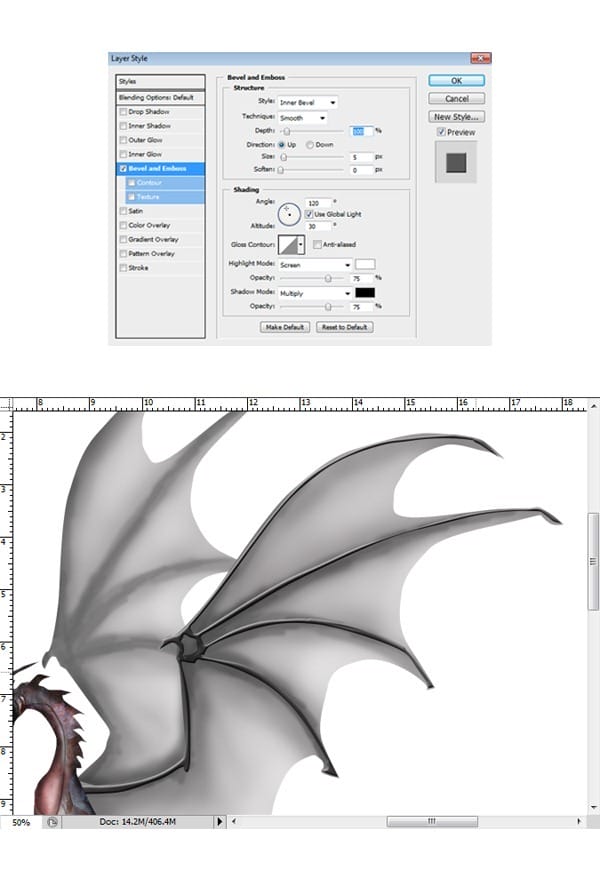Click the New Style... button
The image size is (600, 878).
coord(456,117)
